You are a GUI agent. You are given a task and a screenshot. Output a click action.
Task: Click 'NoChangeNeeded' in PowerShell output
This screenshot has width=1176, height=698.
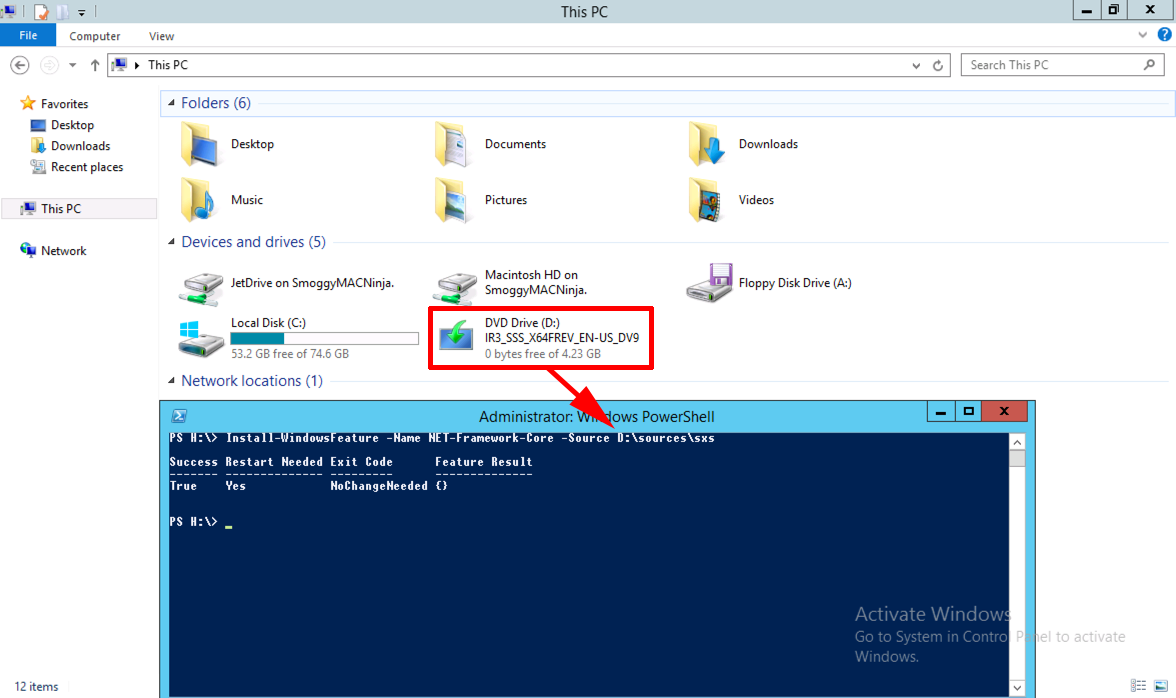[x=379, y=487]
